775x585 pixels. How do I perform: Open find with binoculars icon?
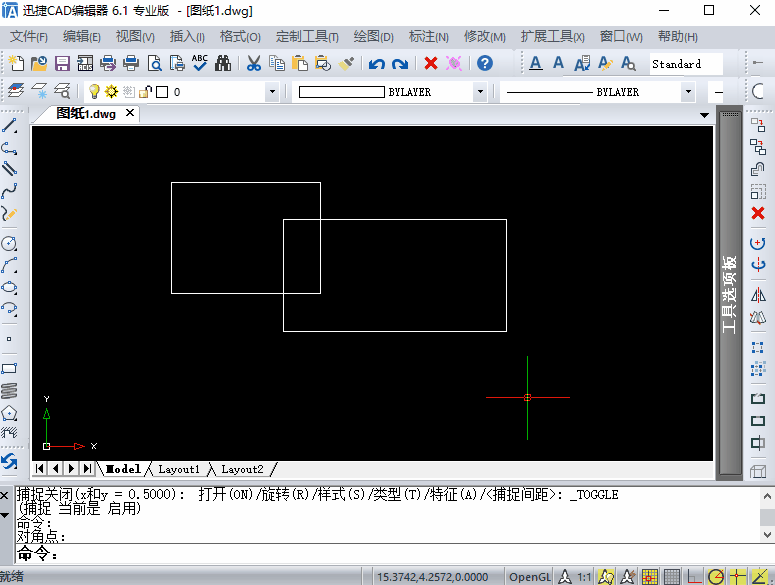pos(223,63)
